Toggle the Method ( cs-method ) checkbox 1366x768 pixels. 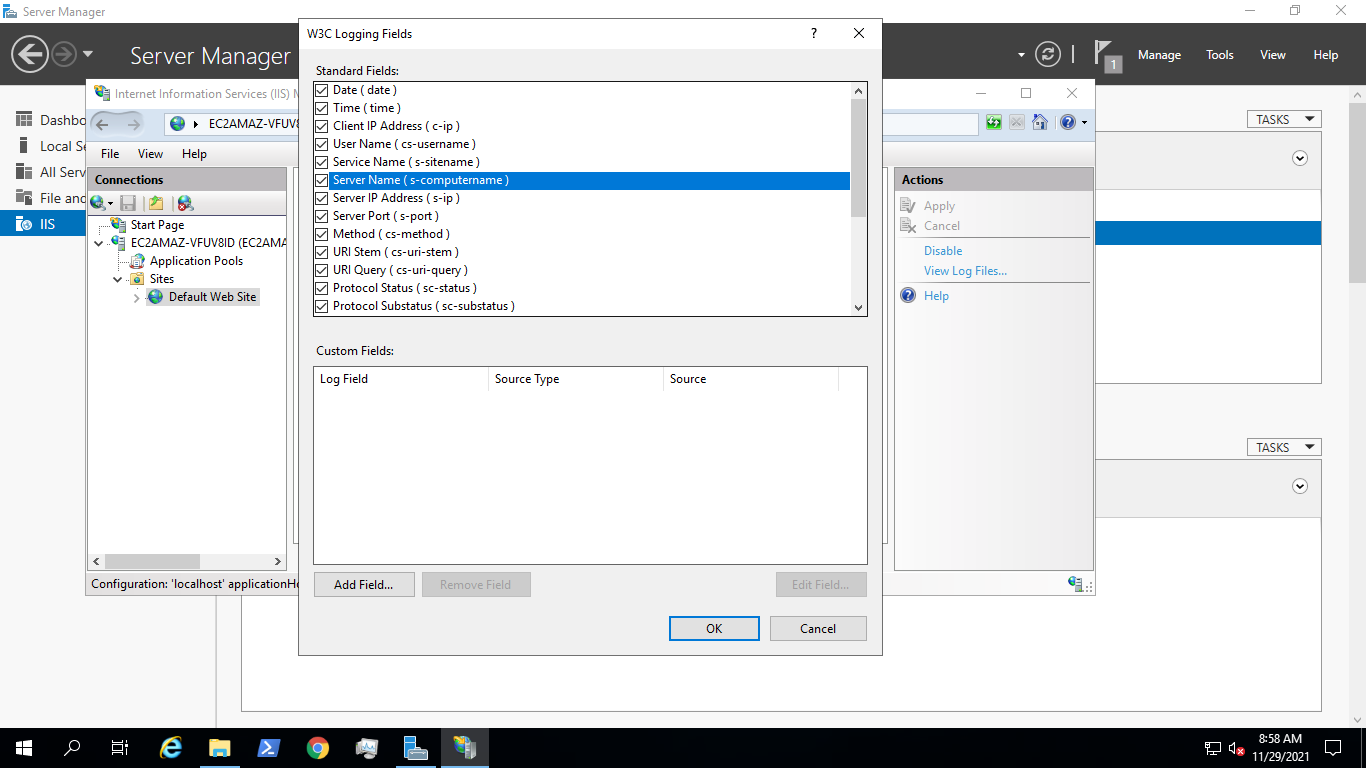tap(322, 234)
